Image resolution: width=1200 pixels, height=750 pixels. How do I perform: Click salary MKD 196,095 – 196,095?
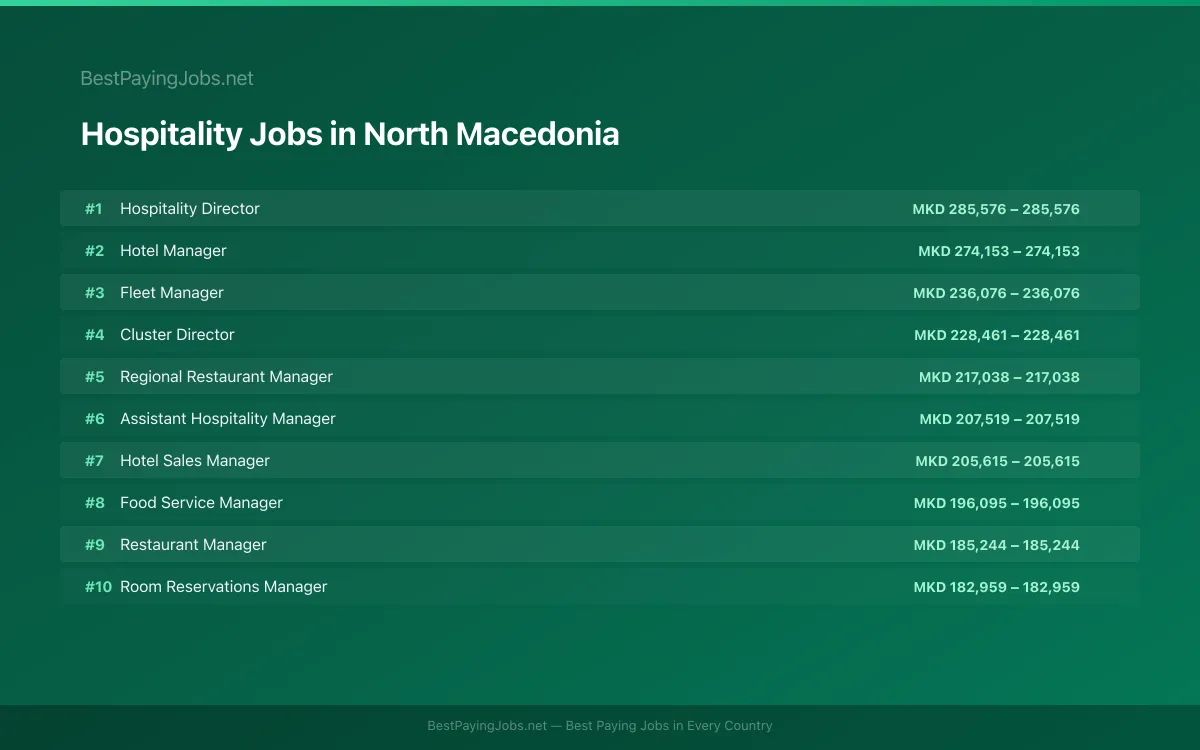997,503
